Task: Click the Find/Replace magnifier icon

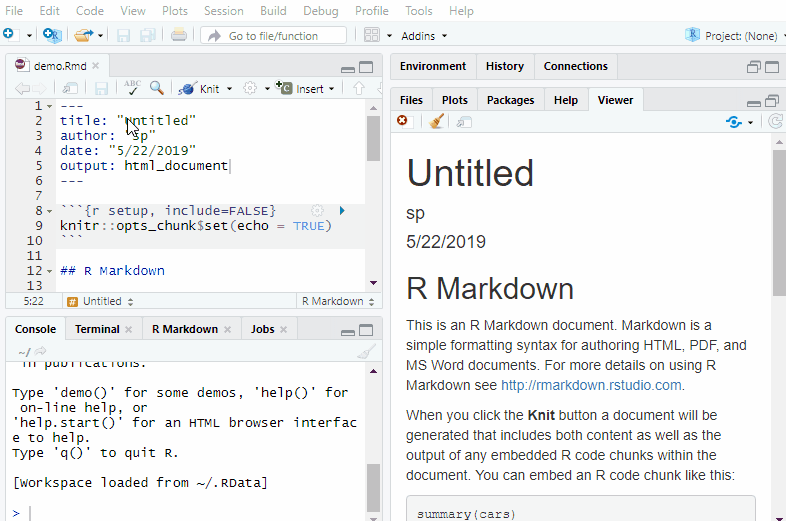Action: 157,88
